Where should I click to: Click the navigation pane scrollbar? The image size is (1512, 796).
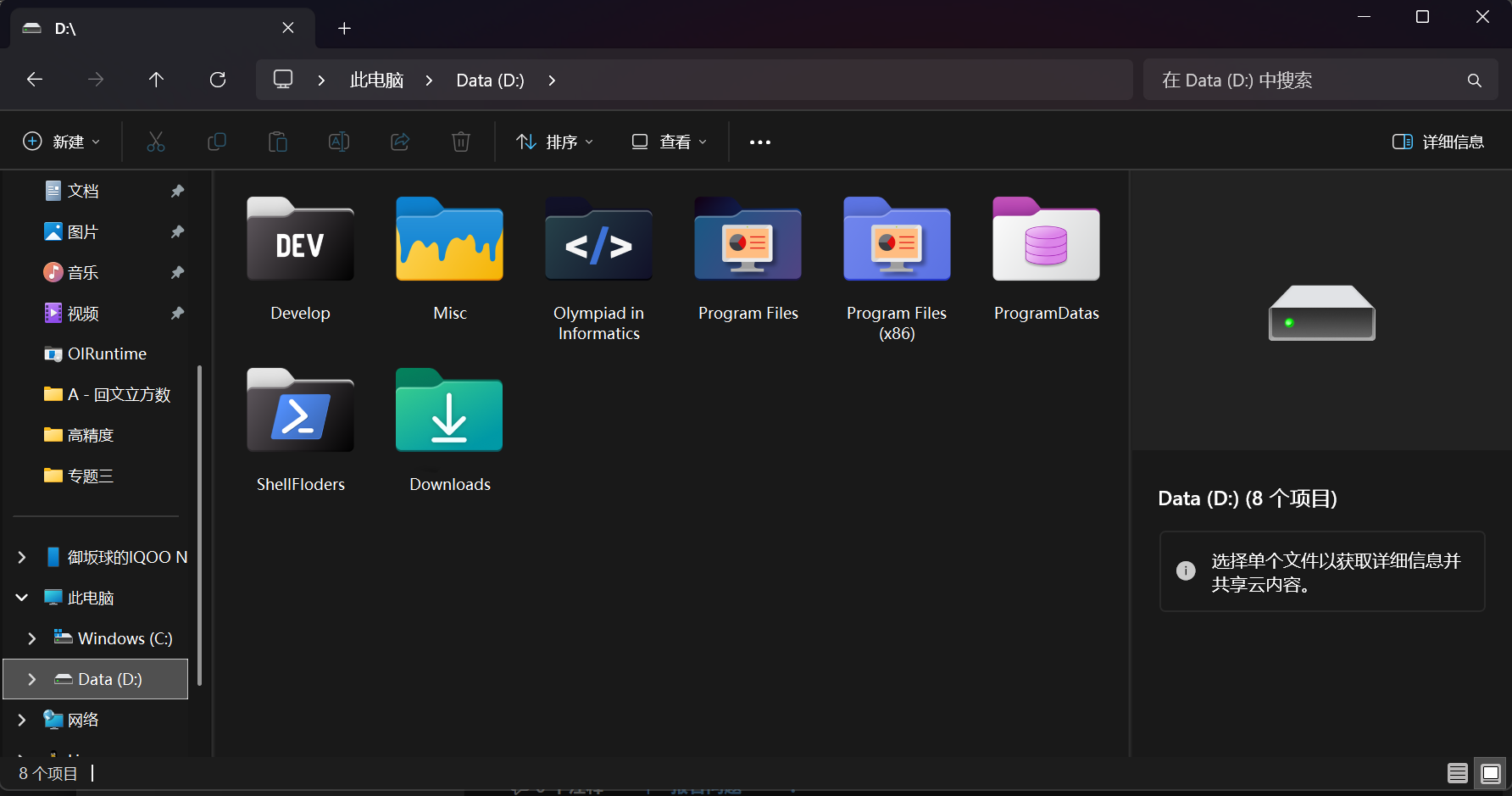[199, 526]
